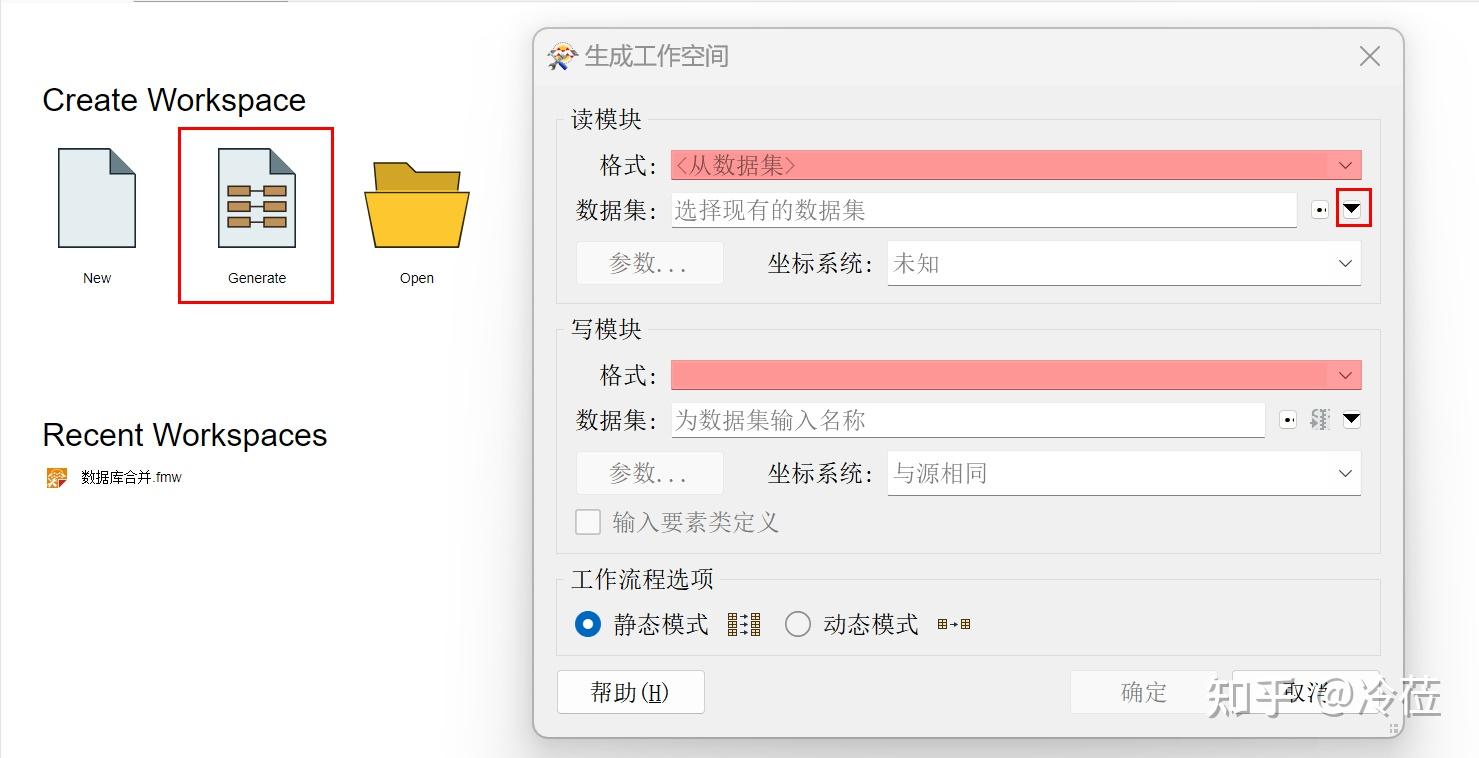The image size is (1479, 758).
Task: Click the 帮助(H) button
Action: [x=630, y=691]
